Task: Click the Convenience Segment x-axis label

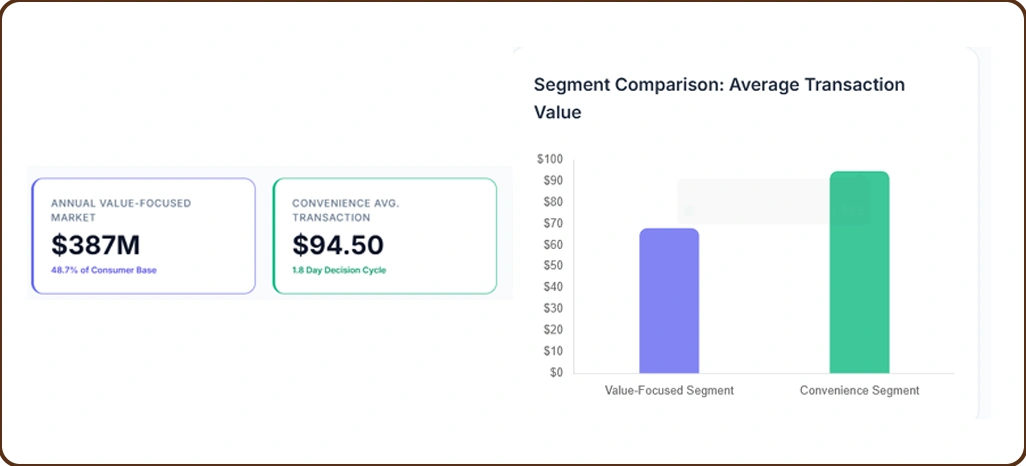Action: point(859,390)
